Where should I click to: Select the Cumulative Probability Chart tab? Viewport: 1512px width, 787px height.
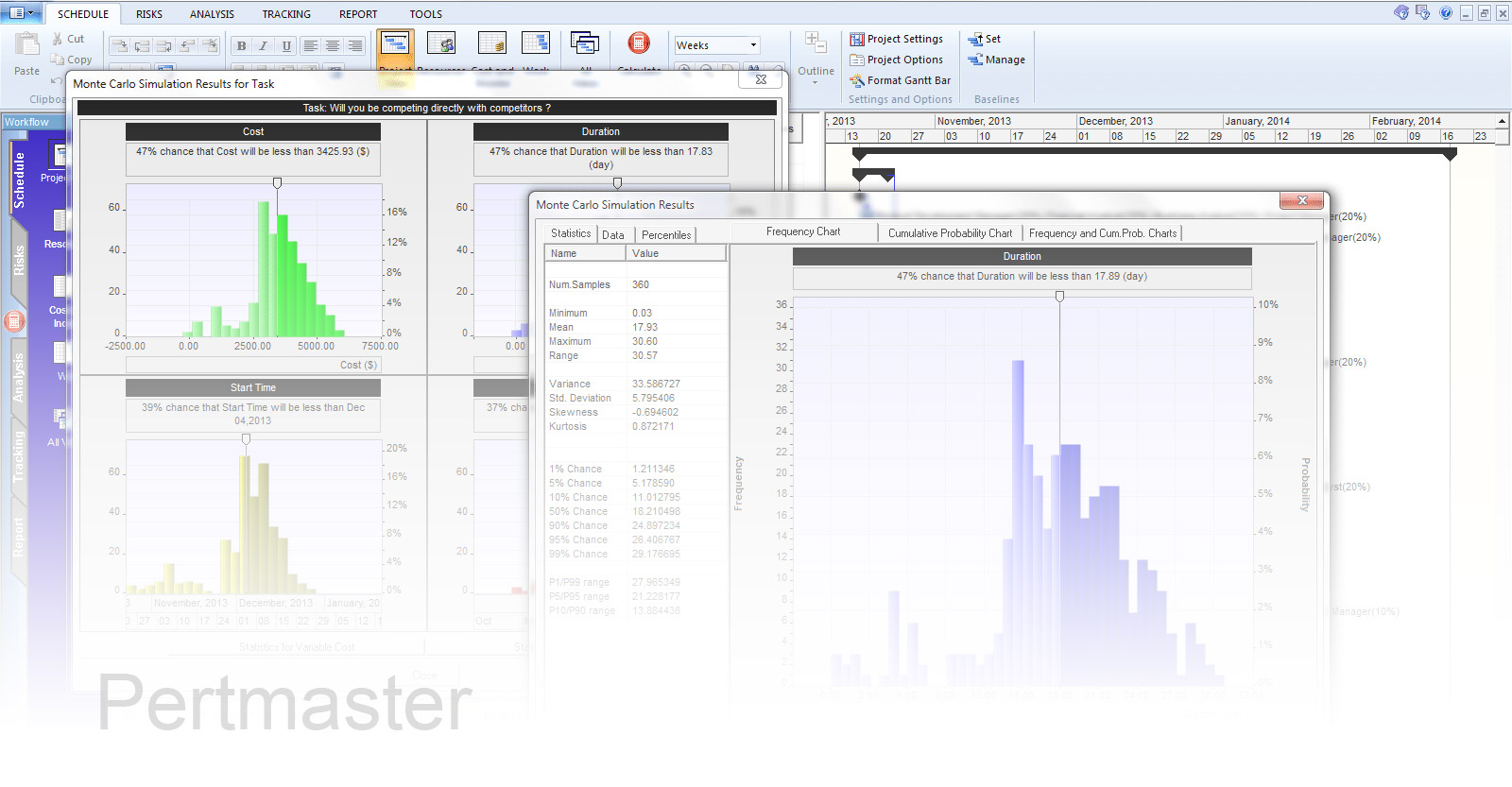950,233
